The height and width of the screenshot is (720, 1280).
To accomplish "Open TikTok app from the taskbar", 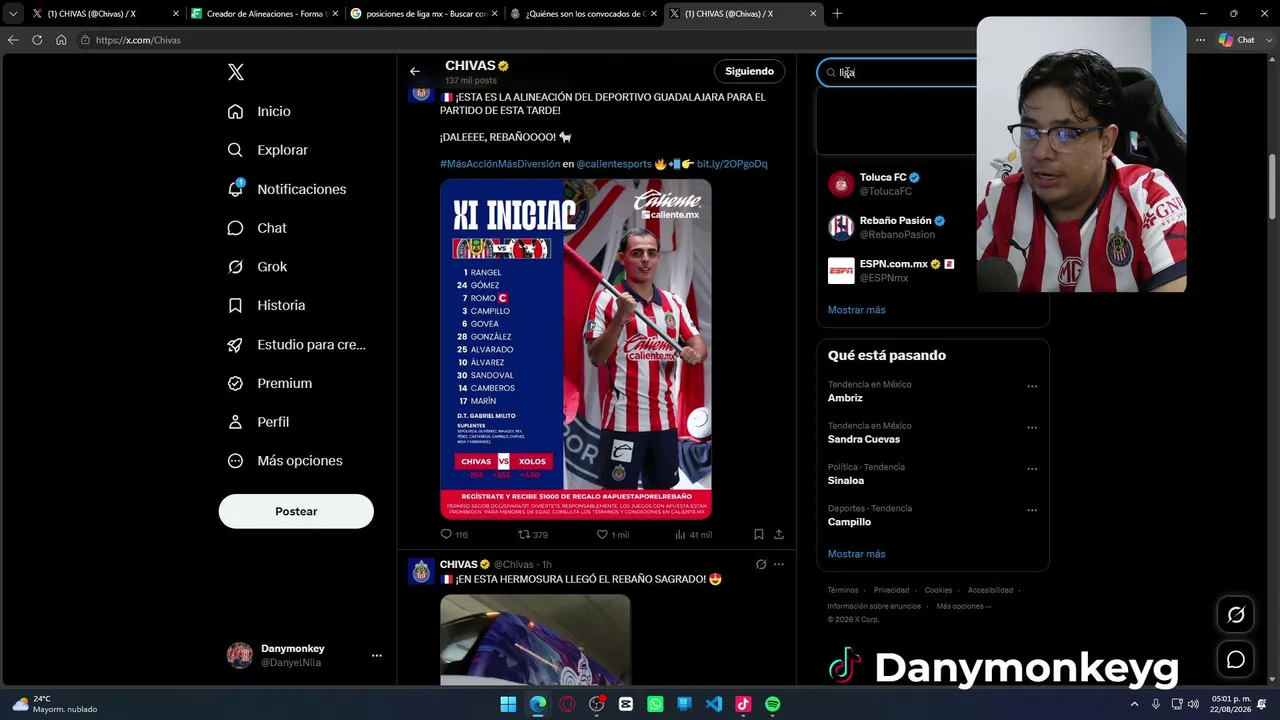I will [743, 704].
